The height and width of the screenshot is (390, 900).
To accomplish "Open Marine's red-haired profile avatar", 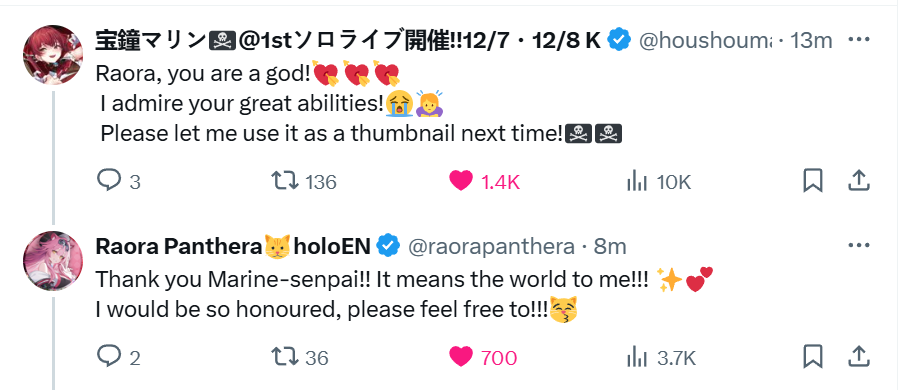I will [x=53, y=55].
